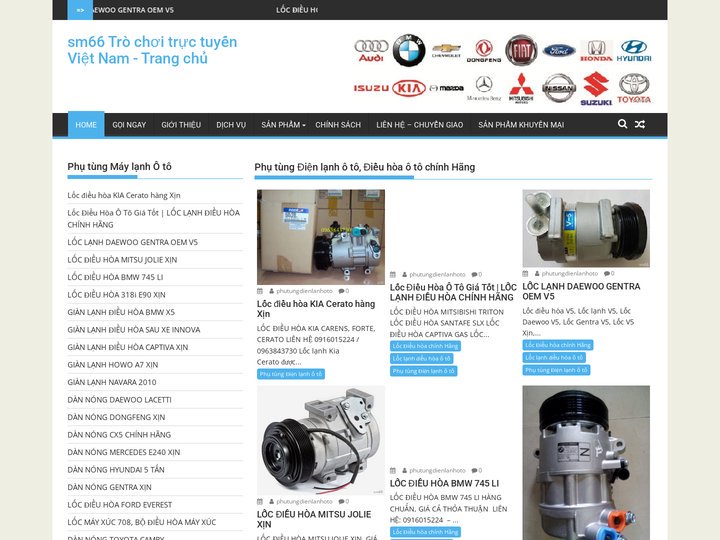Open sidebar link LỐC LẠNH DAEWOO GENTRA OEM V5
The image size is (720, 540).
pyautogui.click(x=132, y=242)
